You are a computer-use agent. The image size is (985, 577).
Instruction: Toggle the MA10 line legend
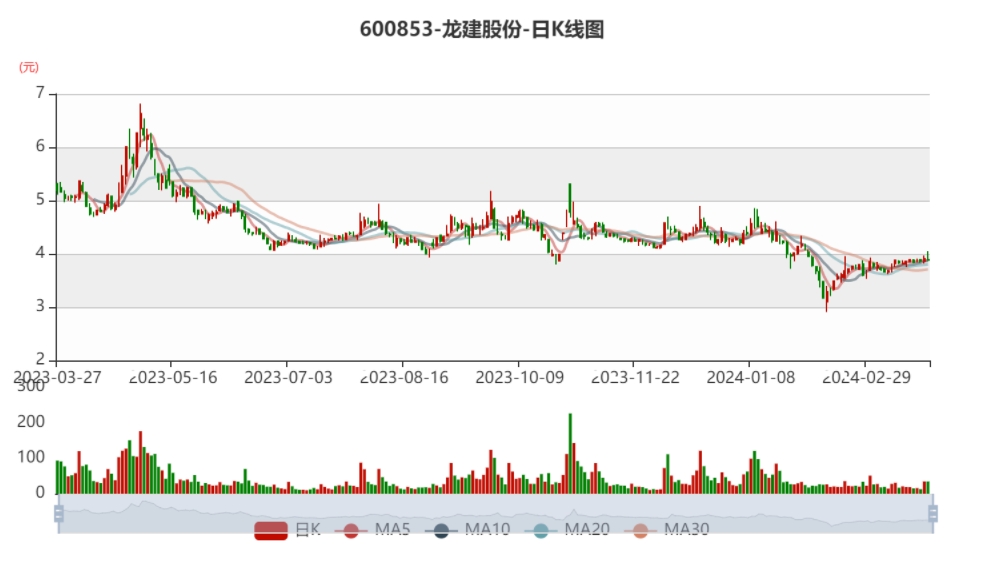(467, 531)
